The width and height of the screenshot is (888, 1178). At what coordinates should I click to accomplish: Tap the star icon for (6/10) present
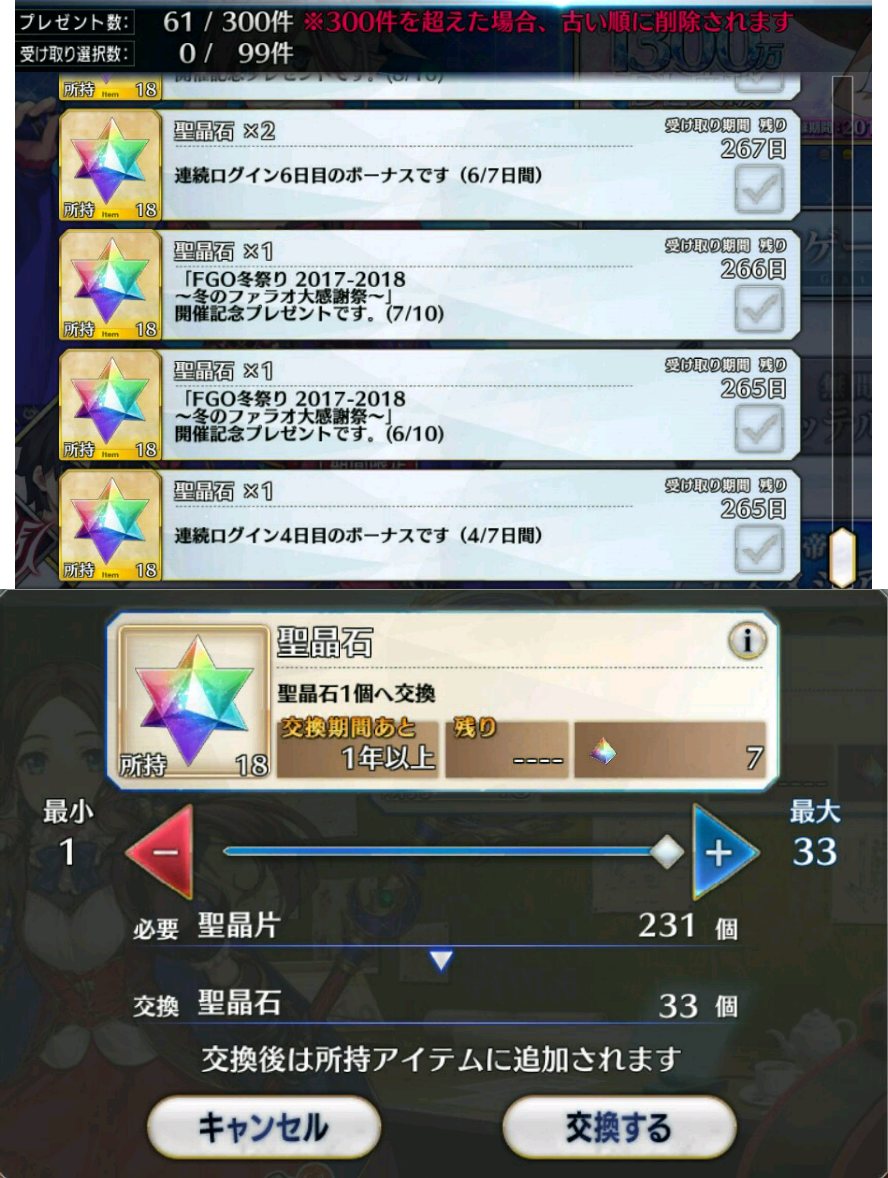click(110, 406)
